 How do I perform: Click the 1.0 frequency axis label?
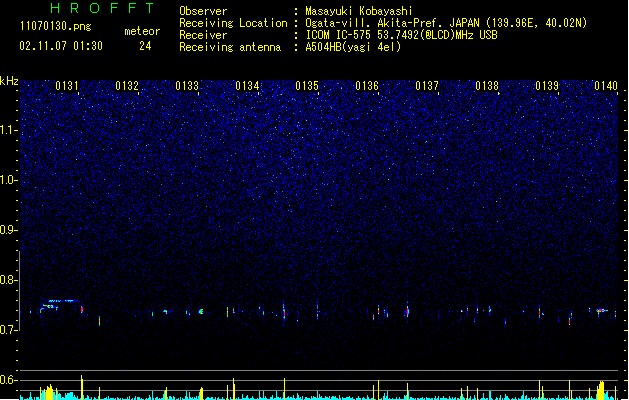point(9,180)
